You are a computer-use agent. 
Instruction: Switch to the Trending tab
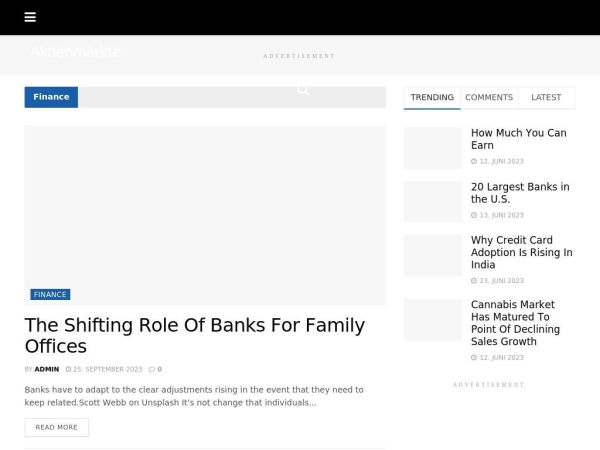click(x=432, y=97)
